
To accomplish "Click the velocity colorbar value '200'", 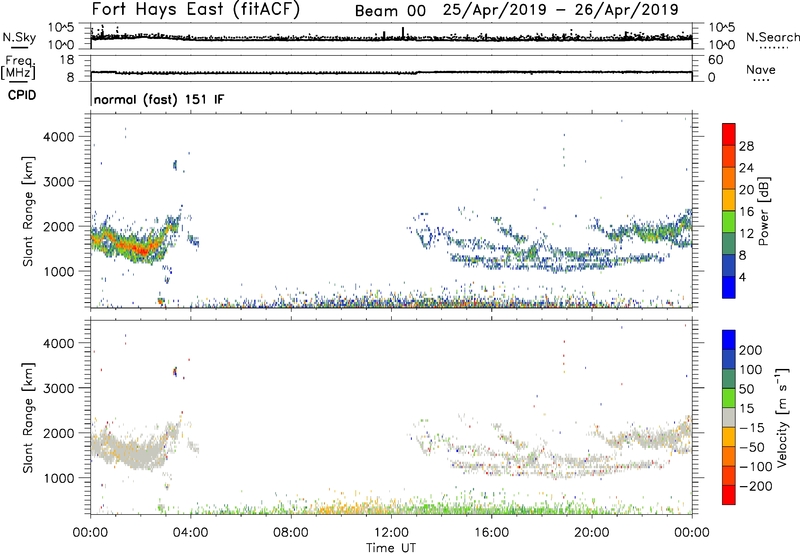I will coord(751,350).
